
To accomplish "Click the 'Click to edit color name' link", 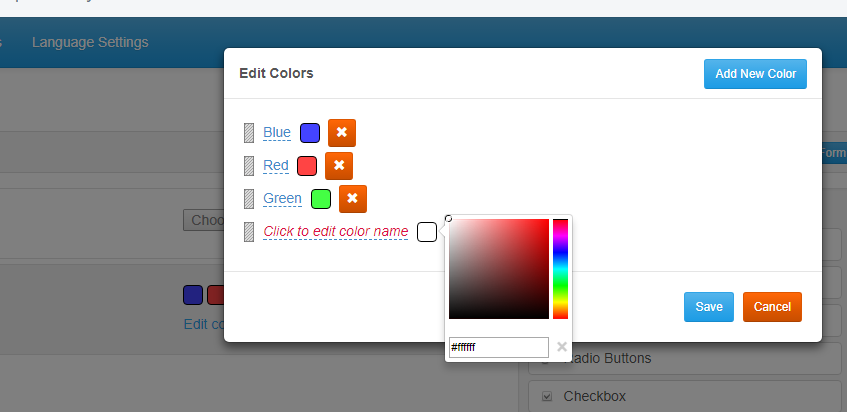I will [x=335, y=231].
